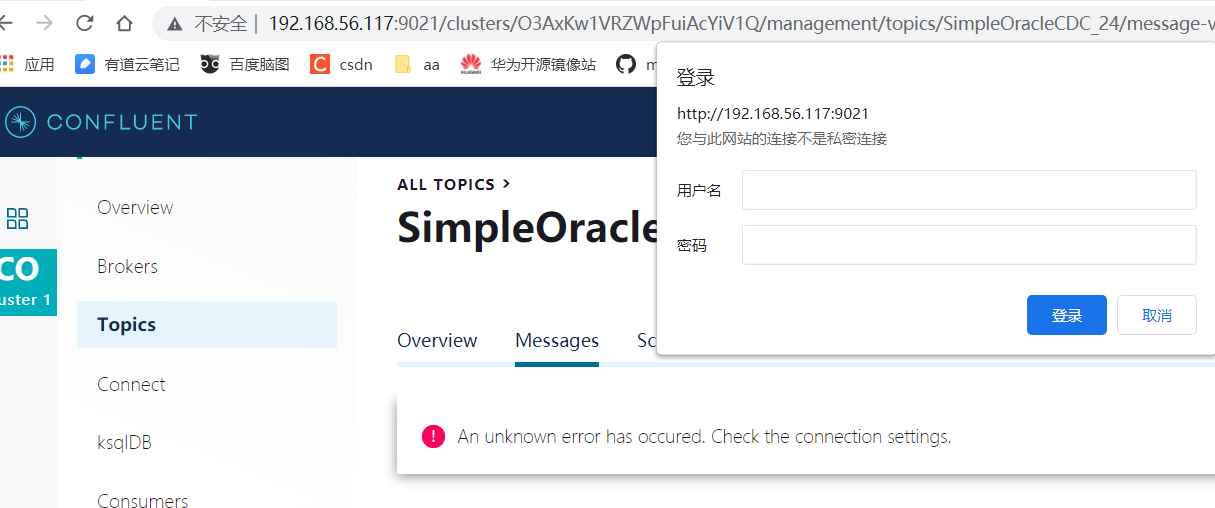Open the csdn bookmark
The image size is (1215, 508).
(341, 64)
